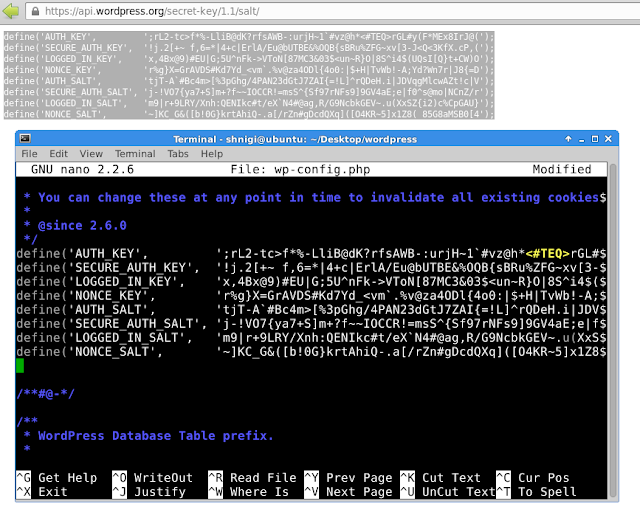Open the Help menu in Terminal
640x515 pixels.
tap(212, 154)
